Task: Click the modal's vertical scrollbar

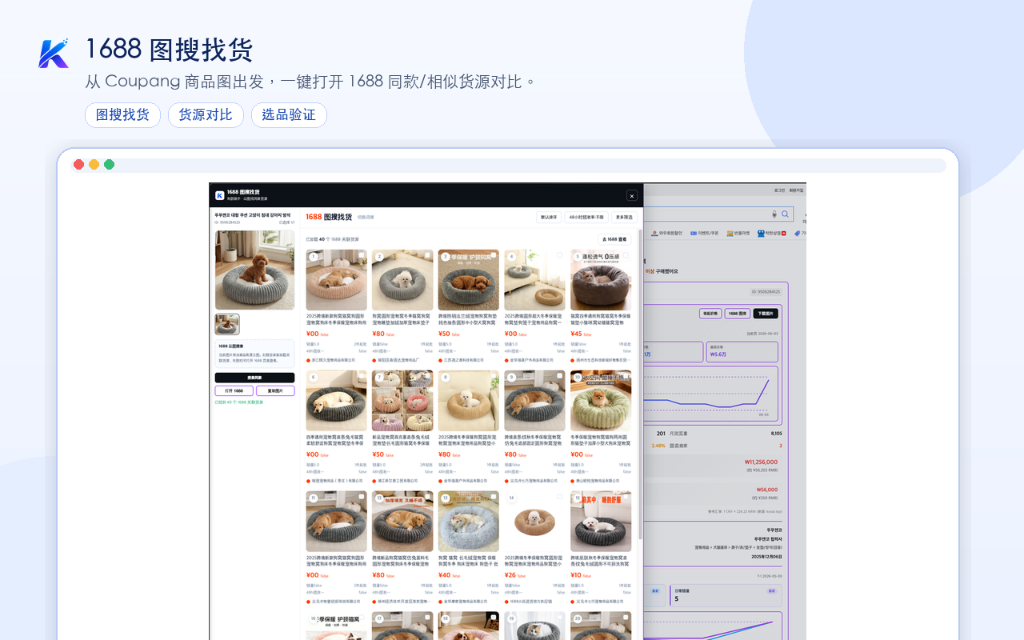Action: (640, 385)
